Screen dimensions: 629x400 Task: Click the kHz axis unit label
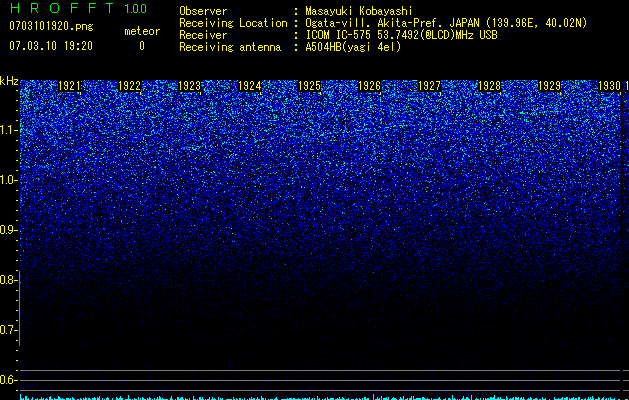click(x=9, y=81)
